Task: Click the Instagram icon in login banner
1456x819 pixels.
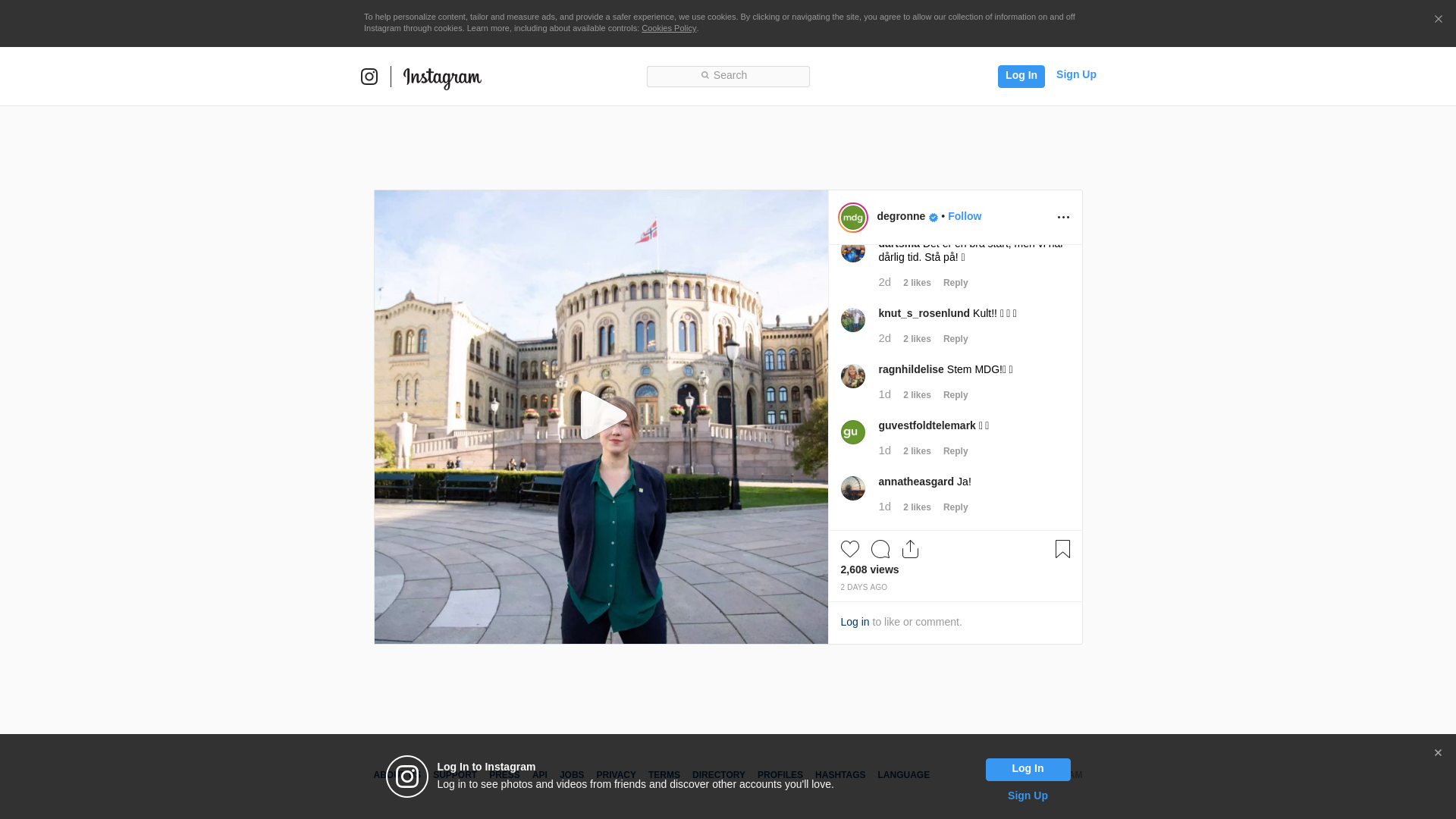Action: click(407, 777)
